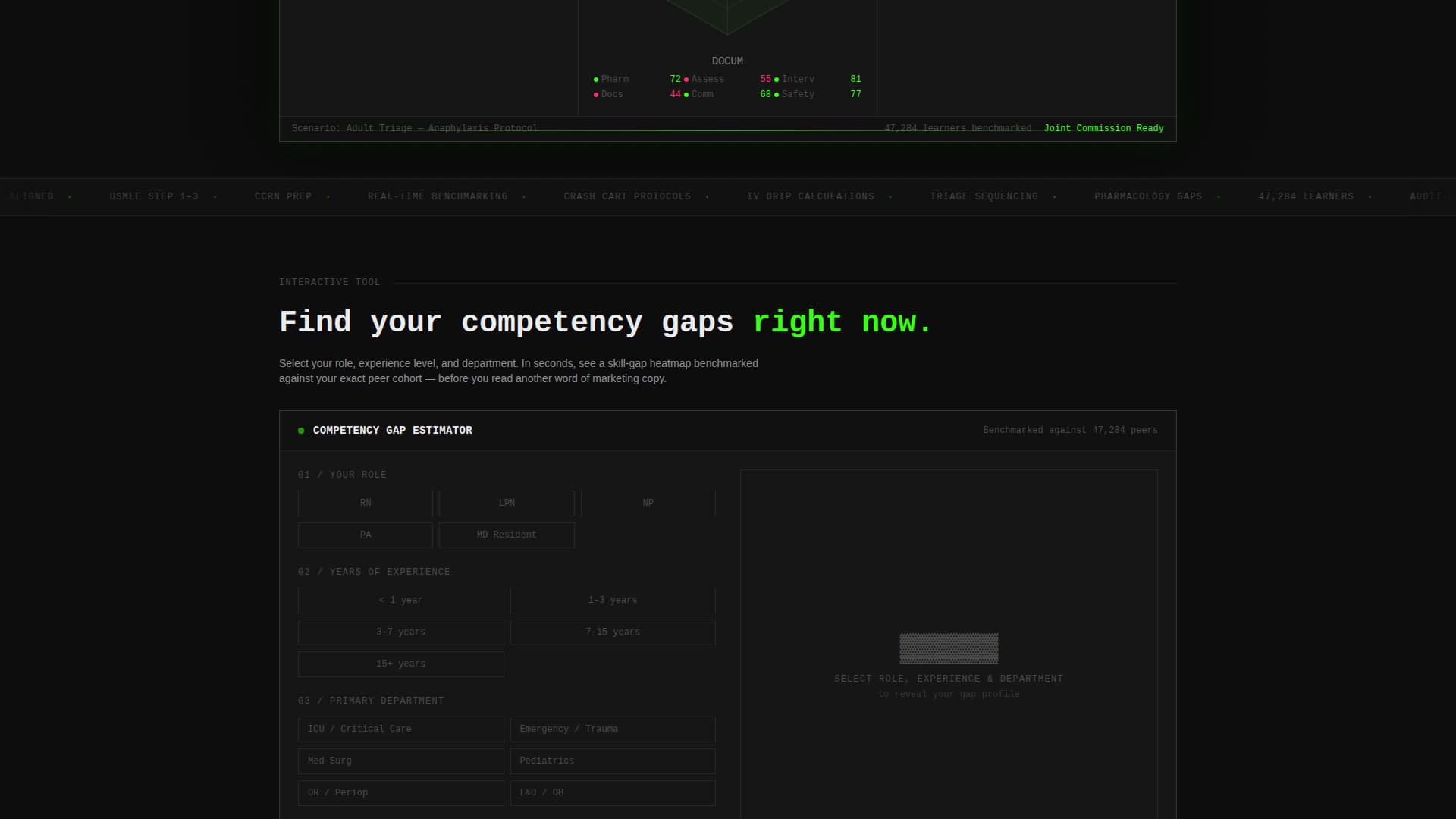The width and height of the screenshot is (1456, 819).
Task: Select MD Resident as your role
Action: (507, 535)
